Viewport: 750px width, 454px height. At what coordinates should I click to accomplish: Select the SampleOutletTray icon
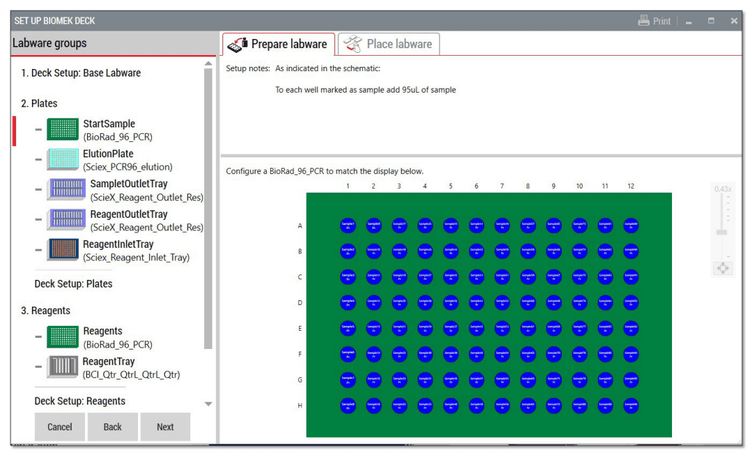pyautogui.click(x=66, y=190)
